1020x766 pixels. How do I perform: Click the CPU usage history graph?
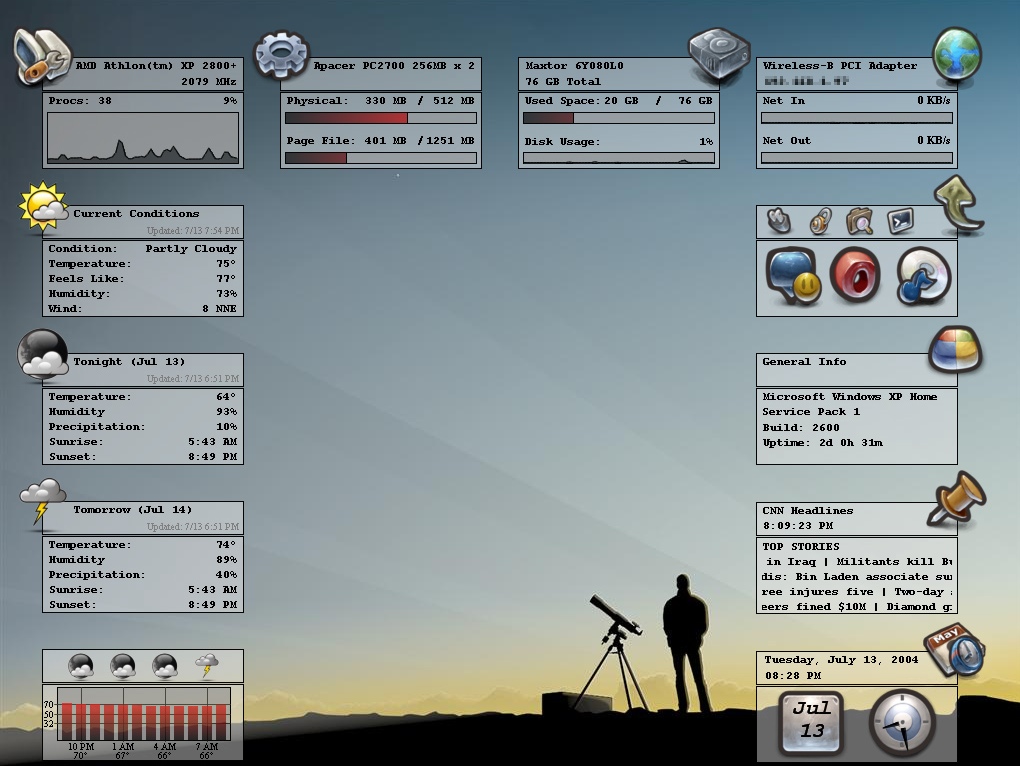[143, 138]
